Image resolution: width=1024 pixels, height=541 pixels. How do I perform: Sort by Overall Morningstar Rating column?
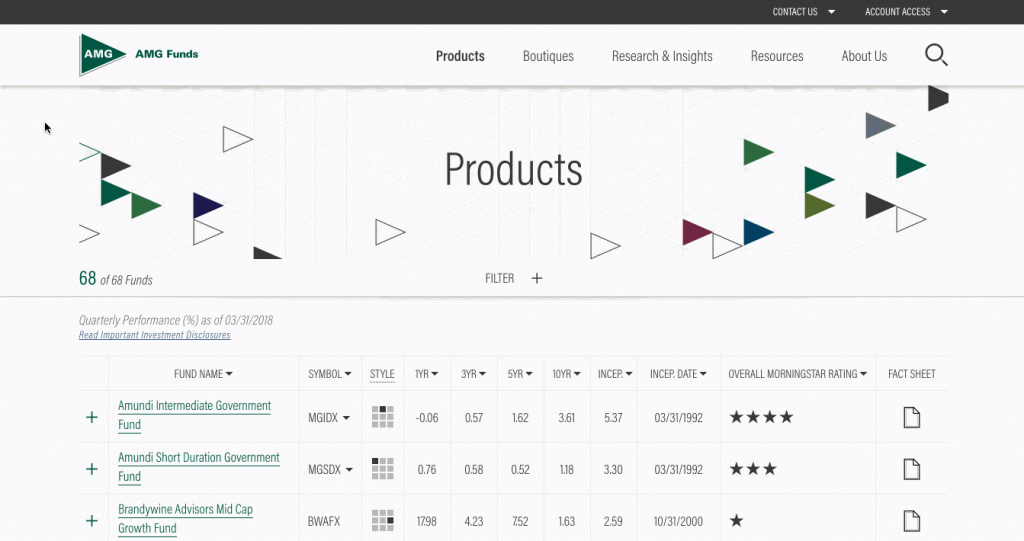point(797,374)
